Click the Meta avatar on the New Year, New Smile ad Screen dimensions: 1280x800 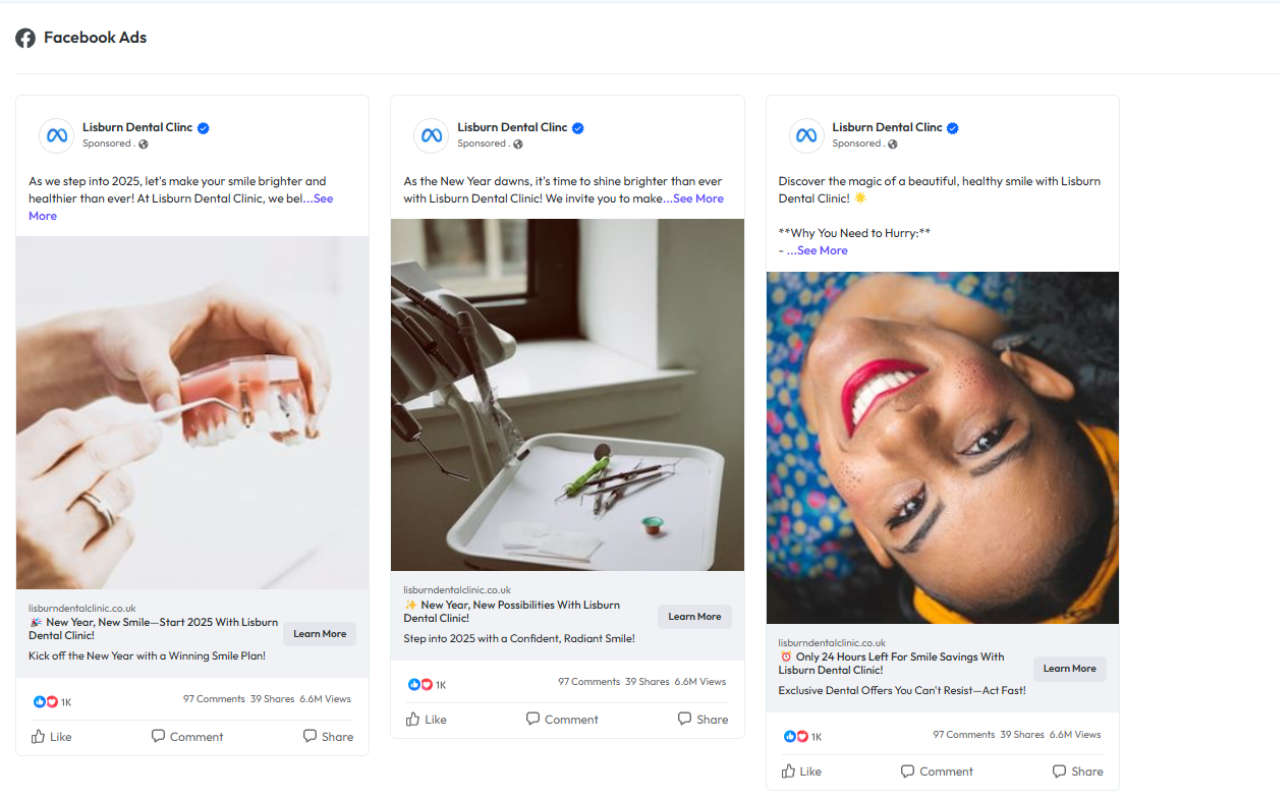click(56, 135)
